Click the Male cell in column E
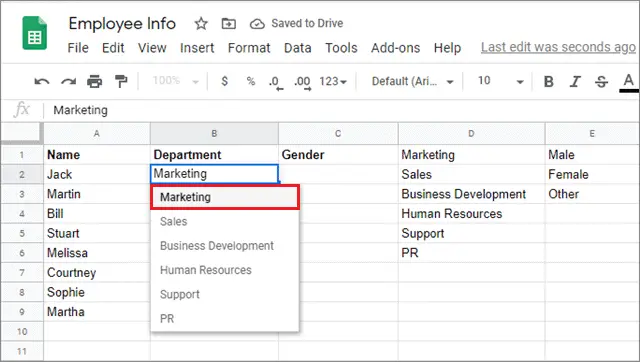Image resolution: width=640 pixels, height=362 pixels. tap(592, 155)
